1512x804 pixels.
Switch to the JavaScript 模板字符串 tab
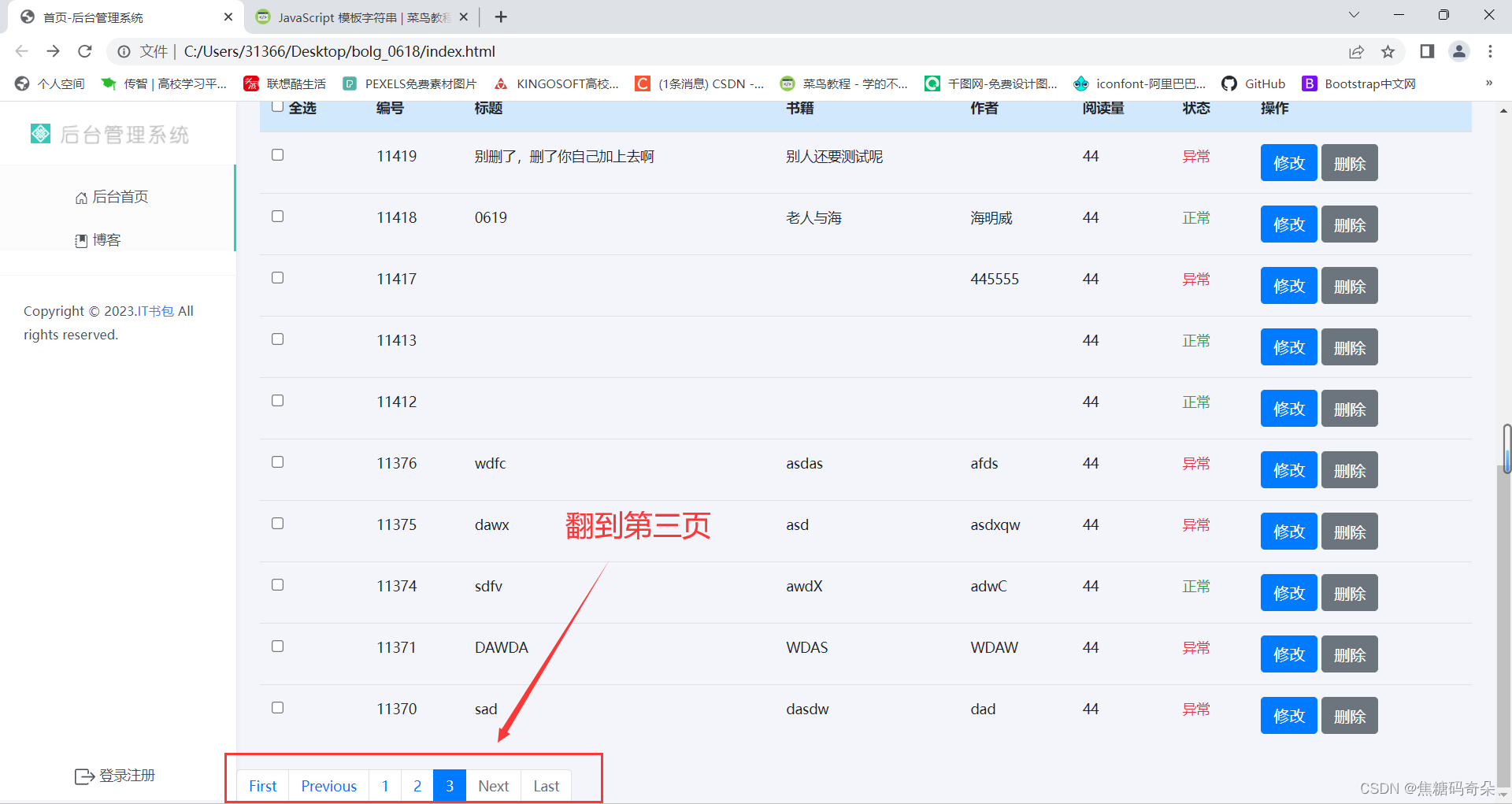click(362, 17)
